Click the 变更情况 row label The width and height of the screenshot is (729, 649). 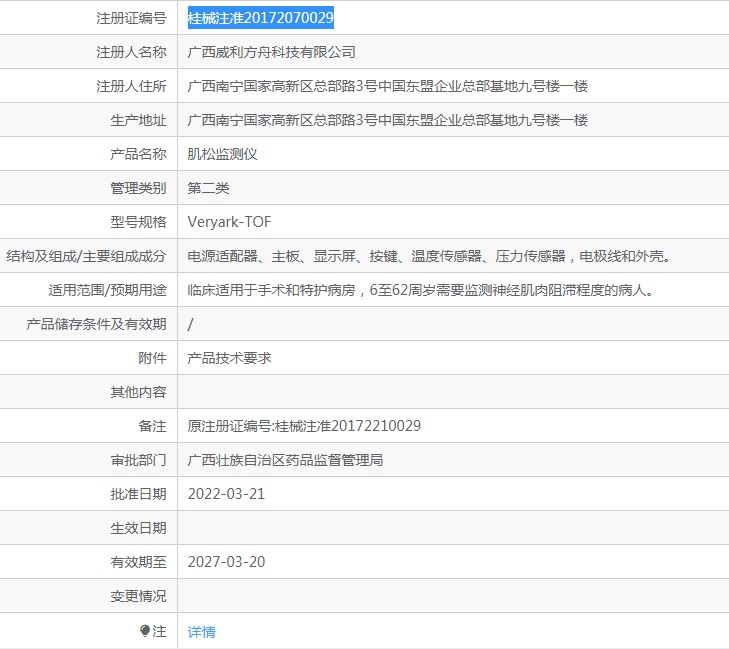pos(138,596)
